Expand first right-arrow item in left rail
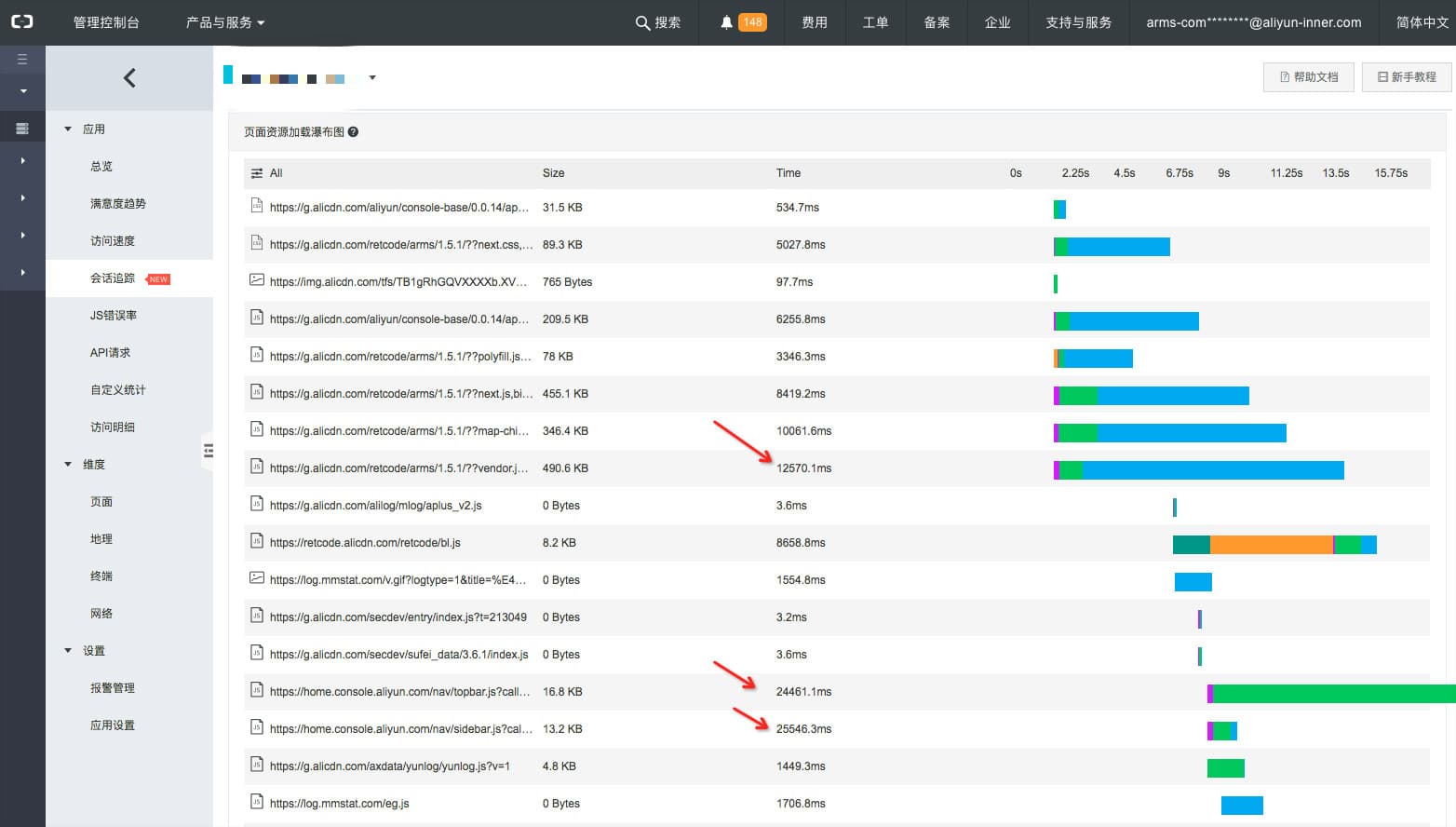Screen dimensions: 1456x827 (22, 160)
